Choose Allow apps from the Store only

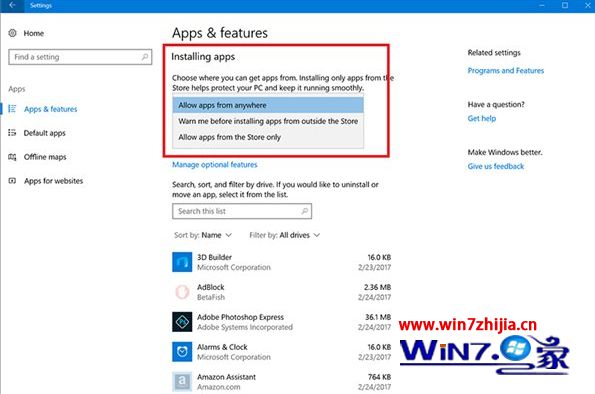coord(268,137)
